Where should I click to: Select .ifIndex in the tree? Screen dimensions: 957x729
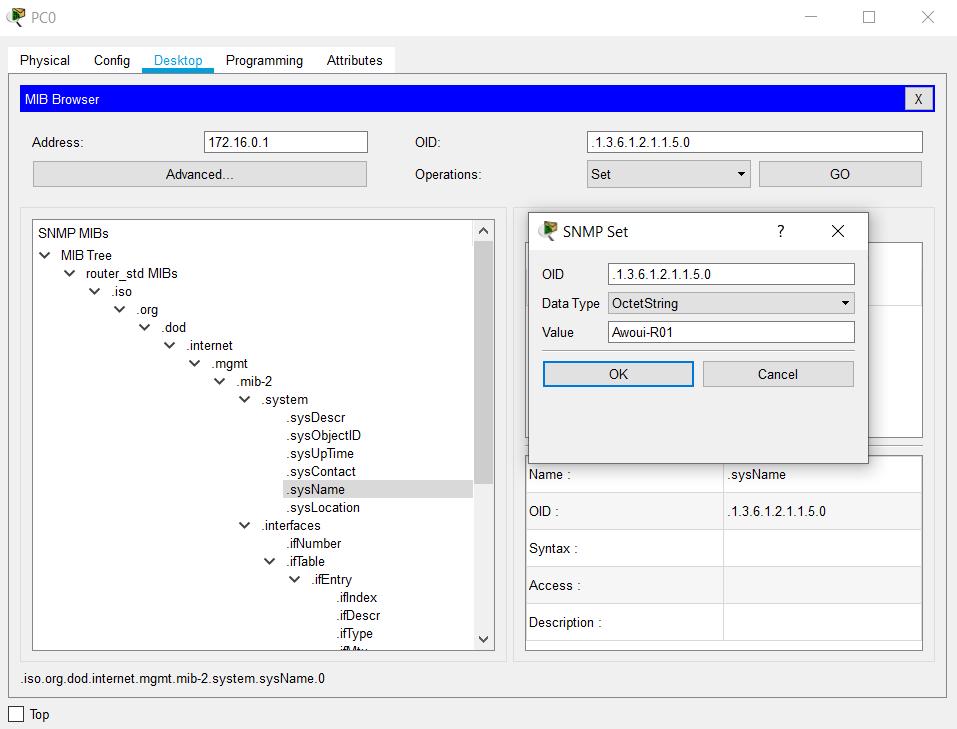click(357, 598)
